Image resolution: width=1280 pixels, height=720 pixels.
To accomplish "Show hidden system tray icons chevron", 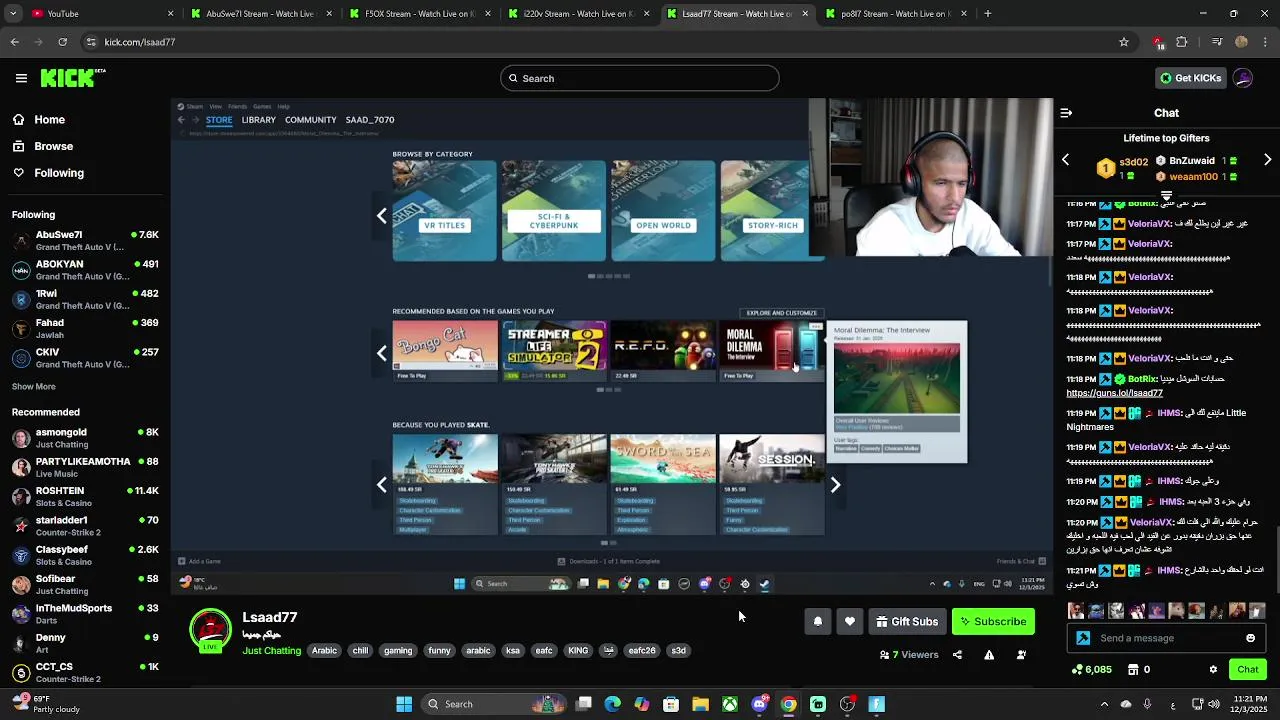I will coord(1104,704).
